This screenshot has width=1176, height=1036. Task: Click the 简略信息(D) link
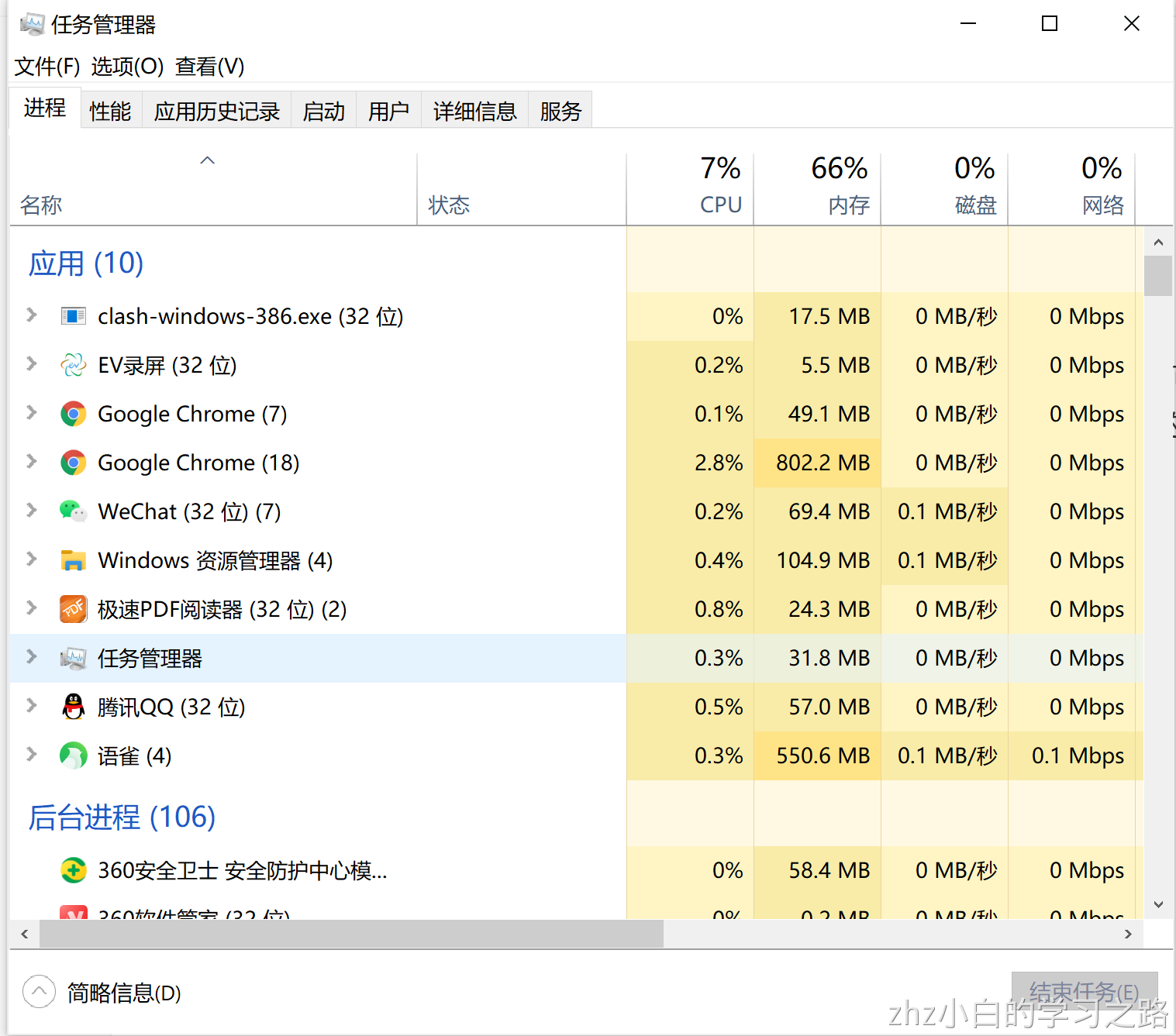point(124,993)
